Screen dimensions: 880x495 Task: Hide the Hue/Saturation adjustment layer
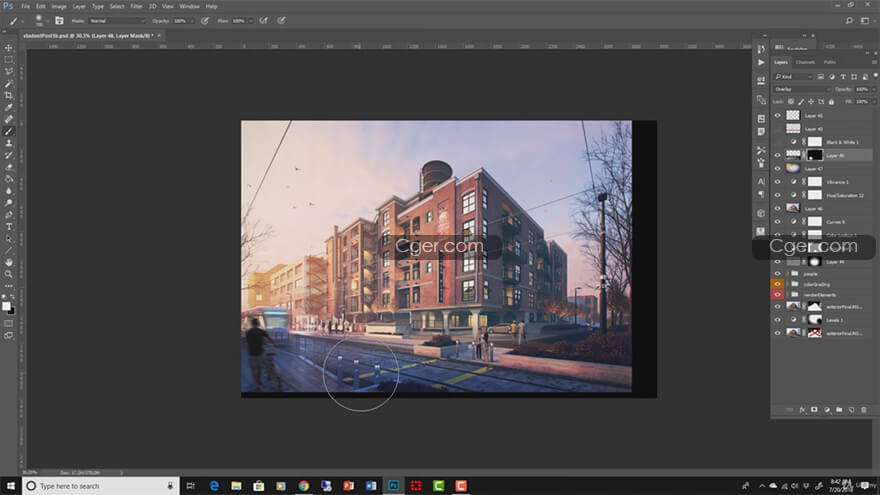point(777,195)
